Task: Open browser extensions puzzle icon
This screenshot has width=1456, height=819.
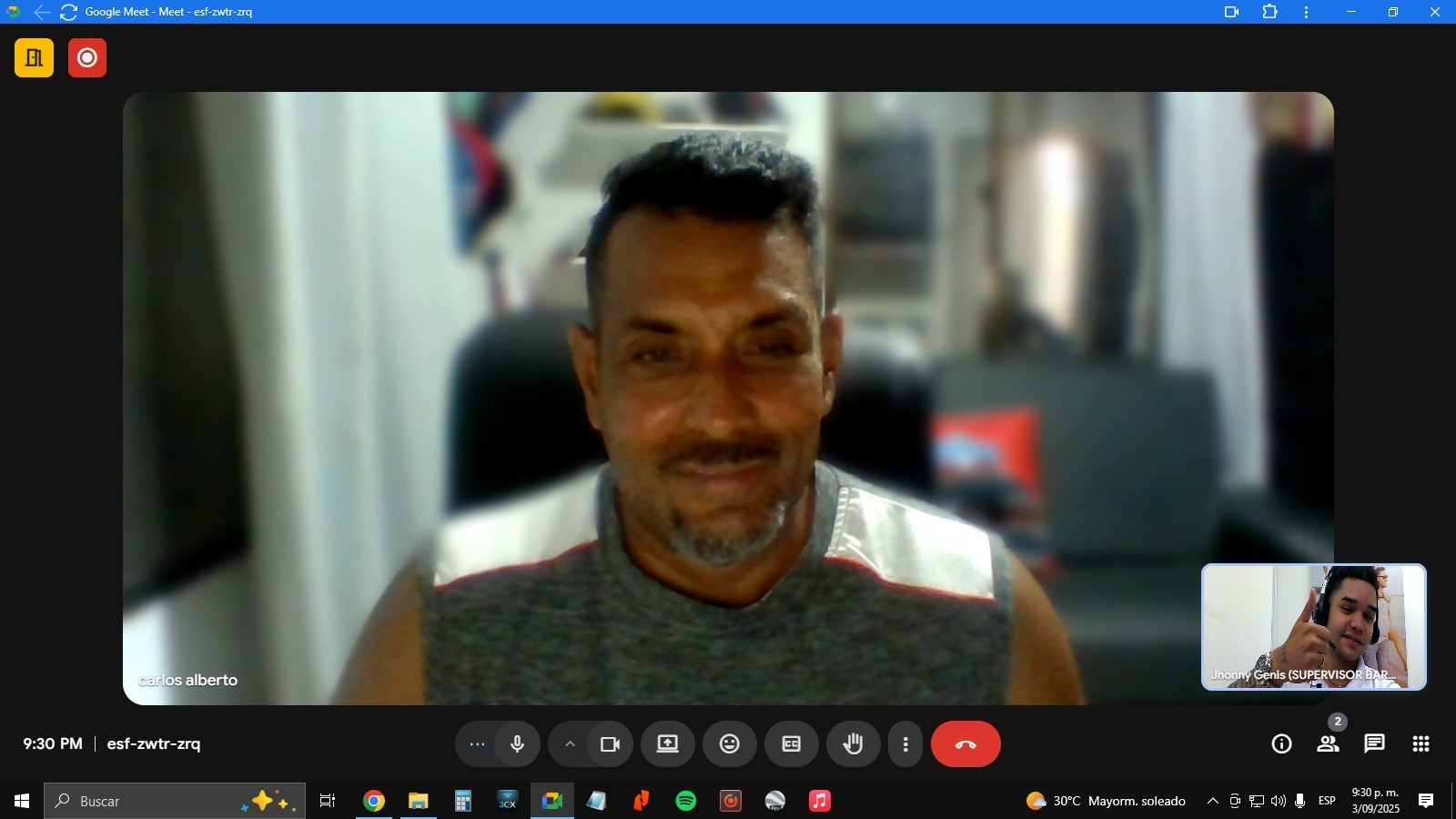Action: (x=1269, y=12)
